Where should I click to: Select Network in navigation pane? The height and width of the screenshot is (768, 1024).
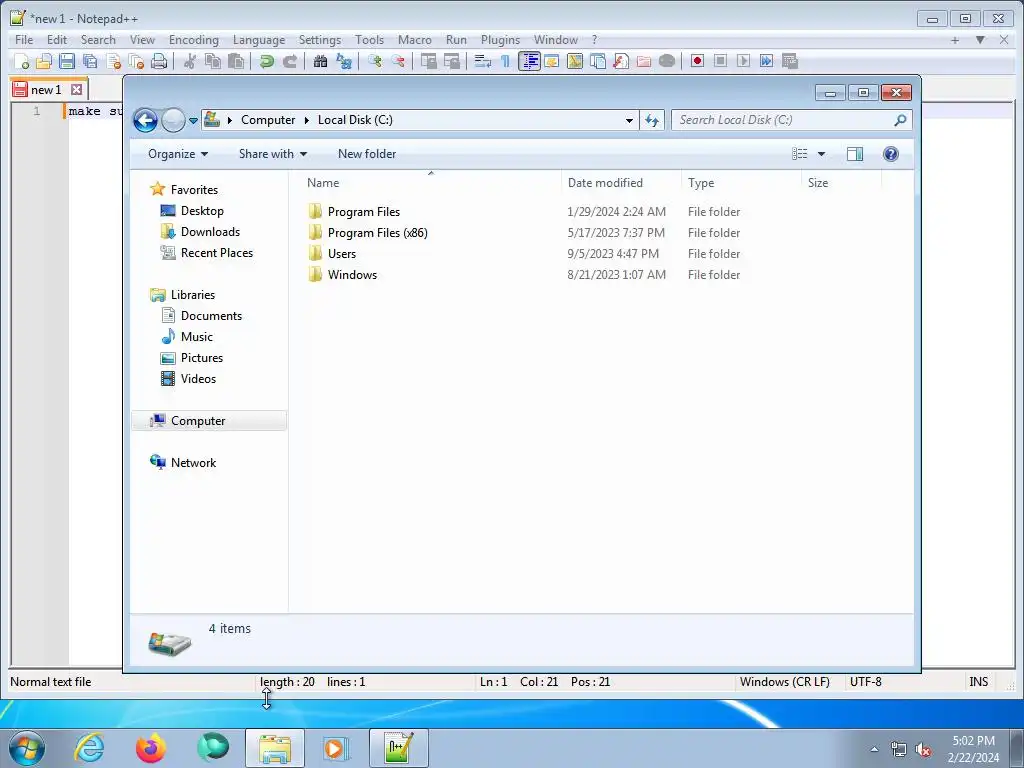point(193,463)
